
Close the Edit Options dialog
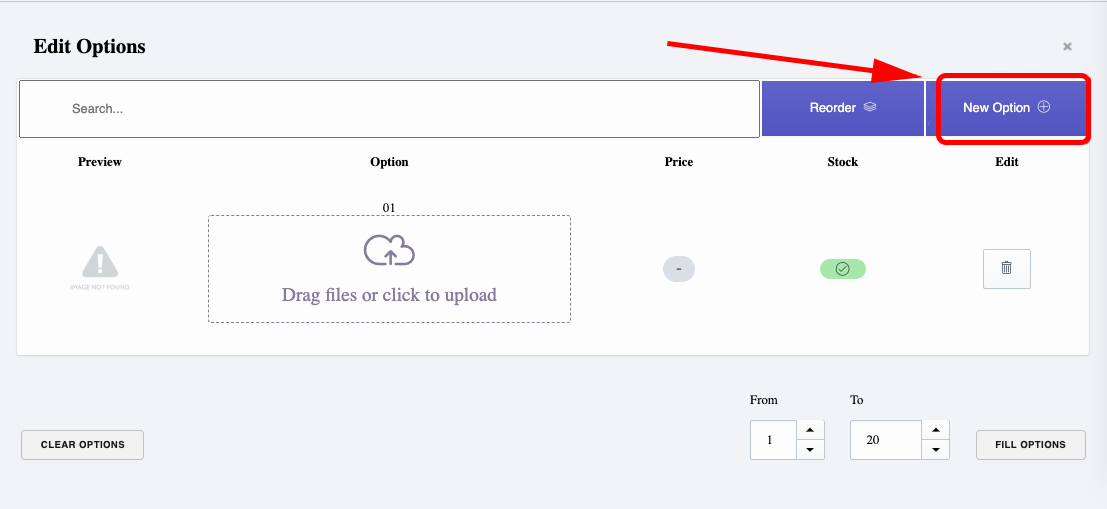click(x=1067, y=47)
